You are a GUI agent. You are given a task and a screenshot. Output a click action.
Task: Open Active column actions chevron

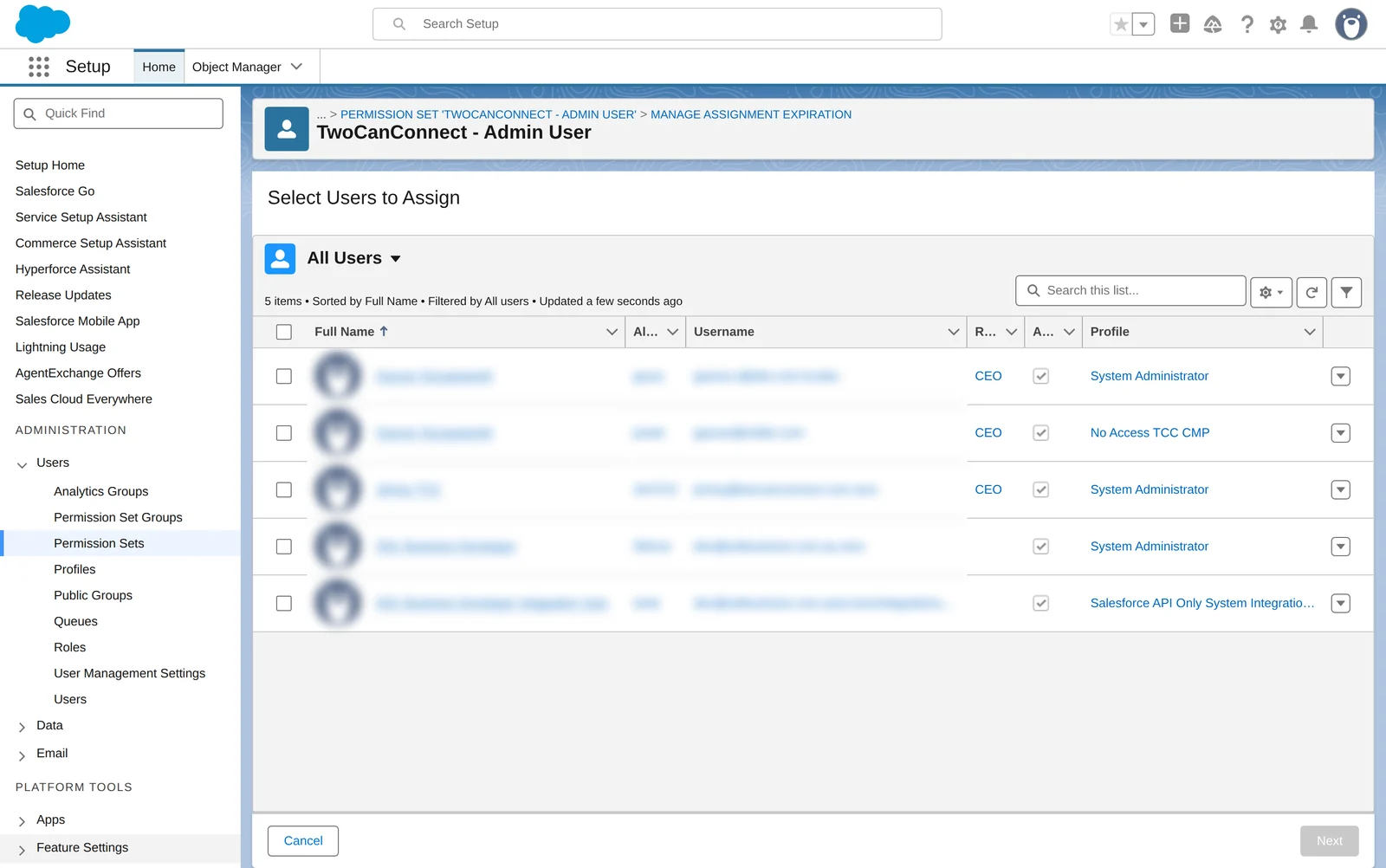1069,332
